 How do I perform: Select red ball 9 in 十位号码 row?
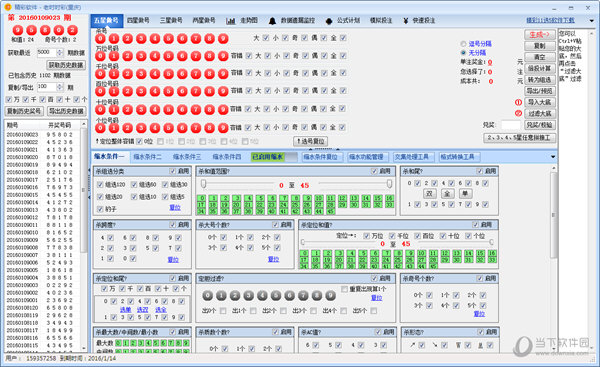pyautogui.click(x=223, y=109)
